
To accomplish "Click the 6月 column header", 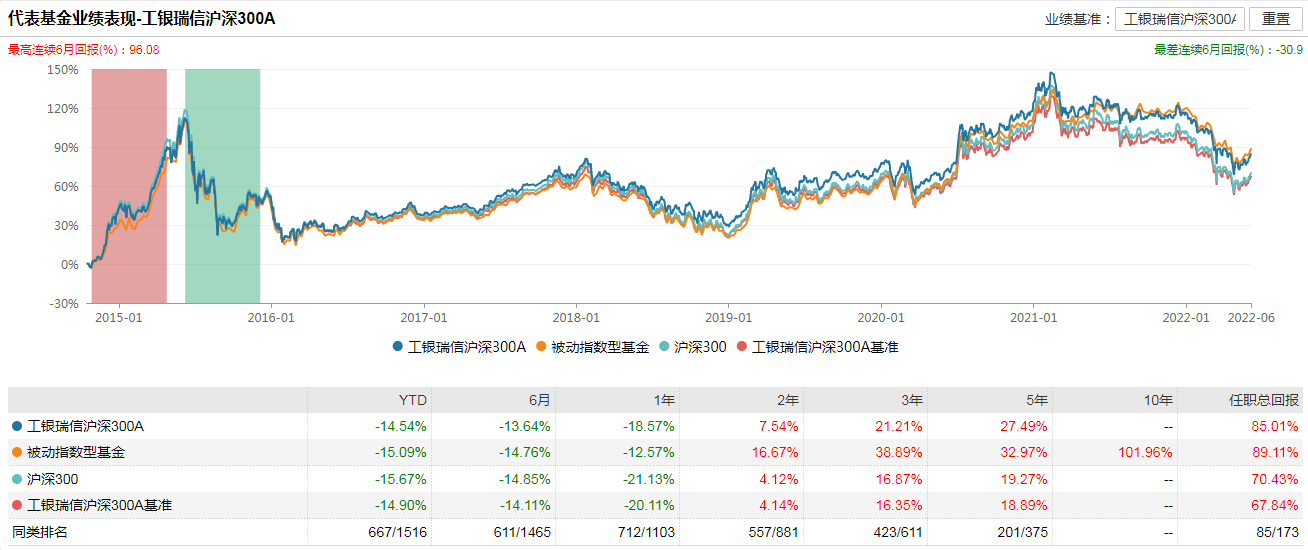I will coord(538,400).
